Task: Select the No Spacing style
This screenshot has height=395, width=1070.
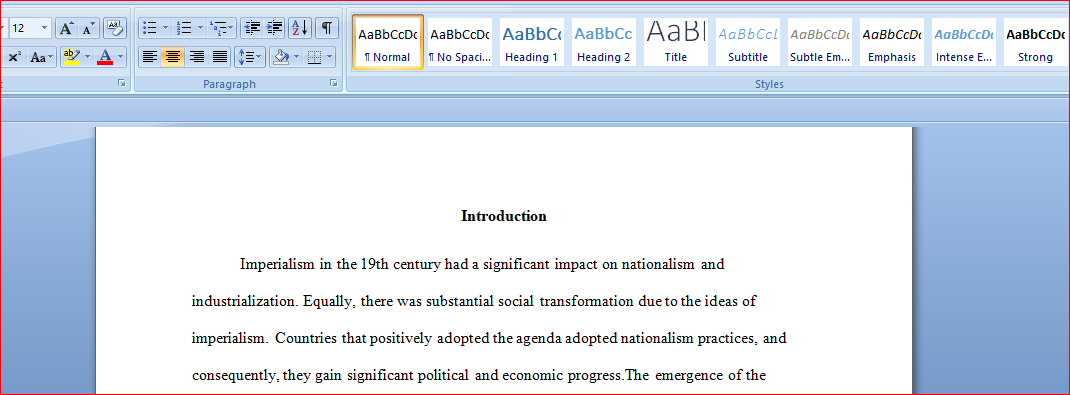Action: click(x=460, y=42)
